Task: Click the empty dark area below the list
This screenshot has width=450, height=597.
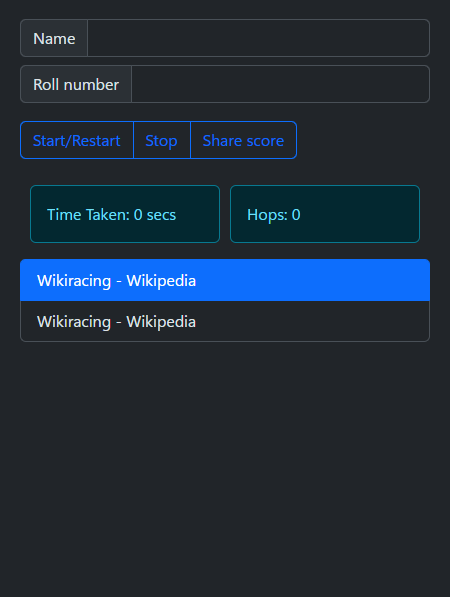Action: (x=225, y=468)
